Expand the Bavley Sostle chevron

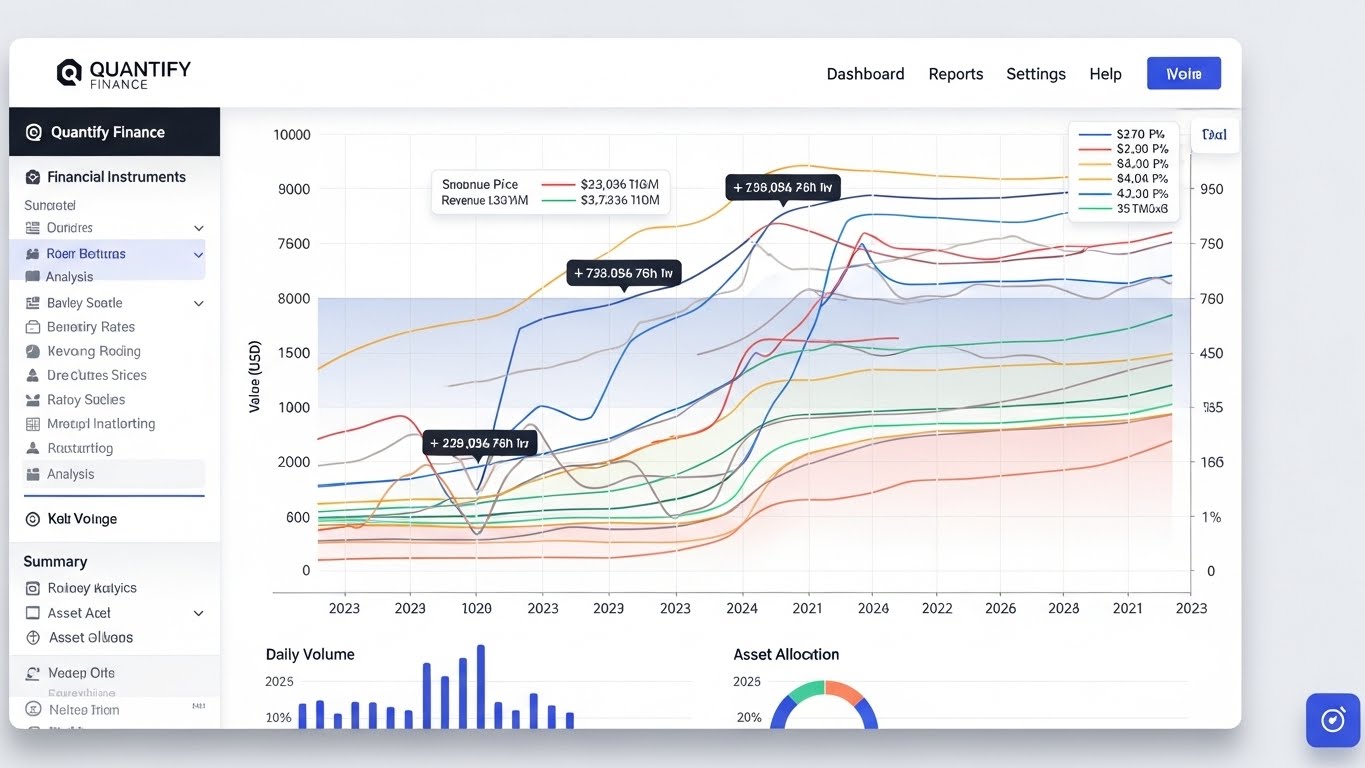coord(198,304)
